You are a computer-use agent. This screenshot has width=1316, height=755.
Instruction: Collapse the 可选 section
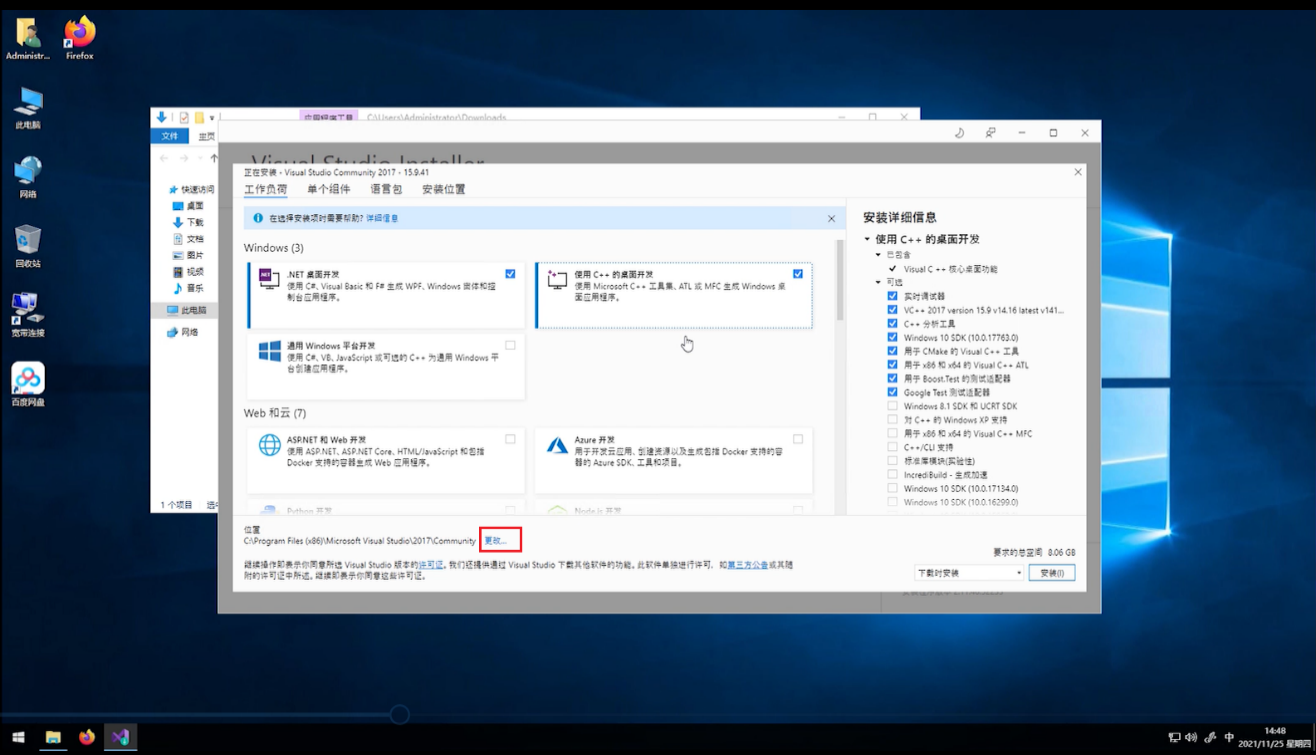click(x=878, y=282)
